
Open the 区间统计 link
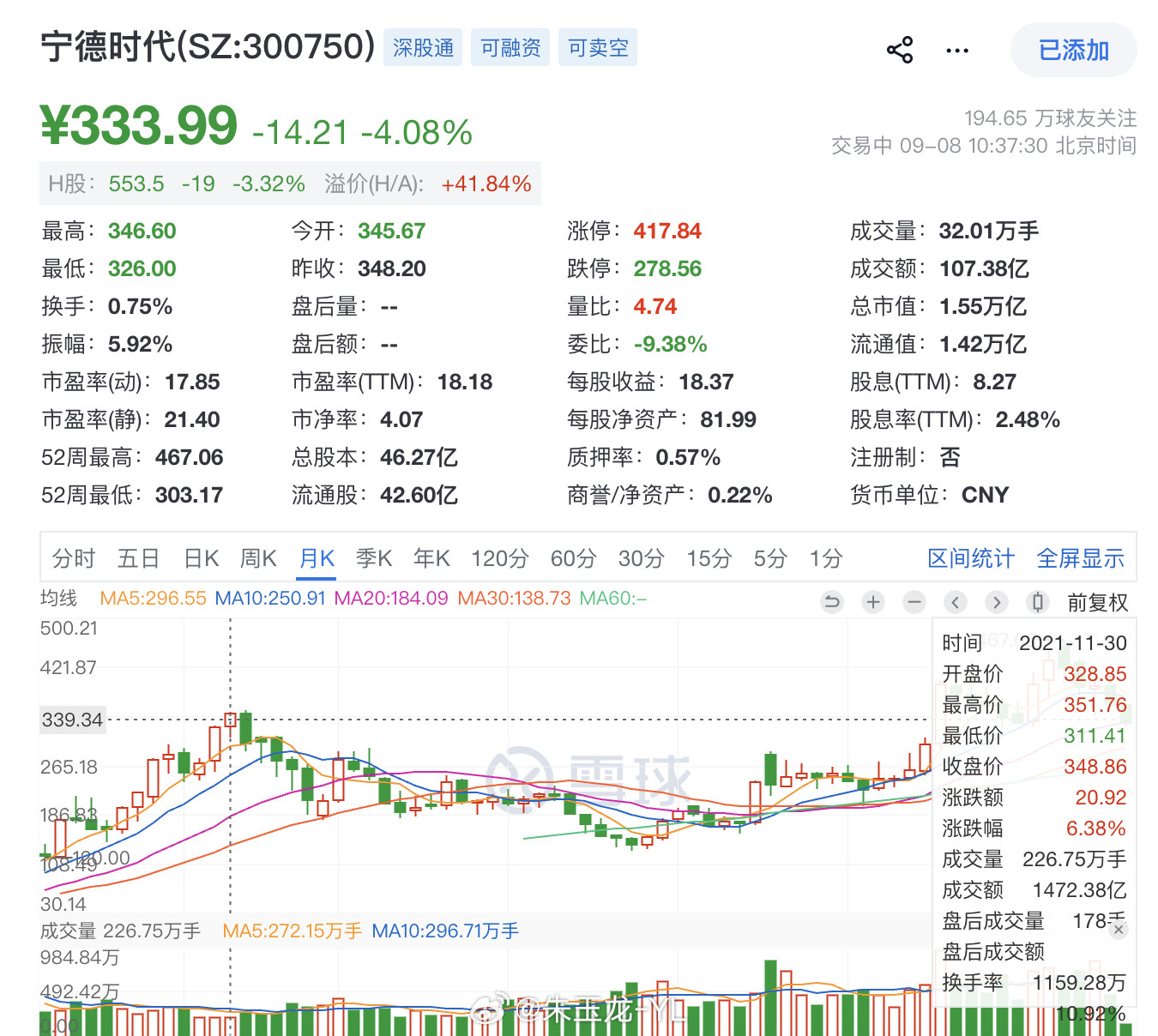point(971,558)
